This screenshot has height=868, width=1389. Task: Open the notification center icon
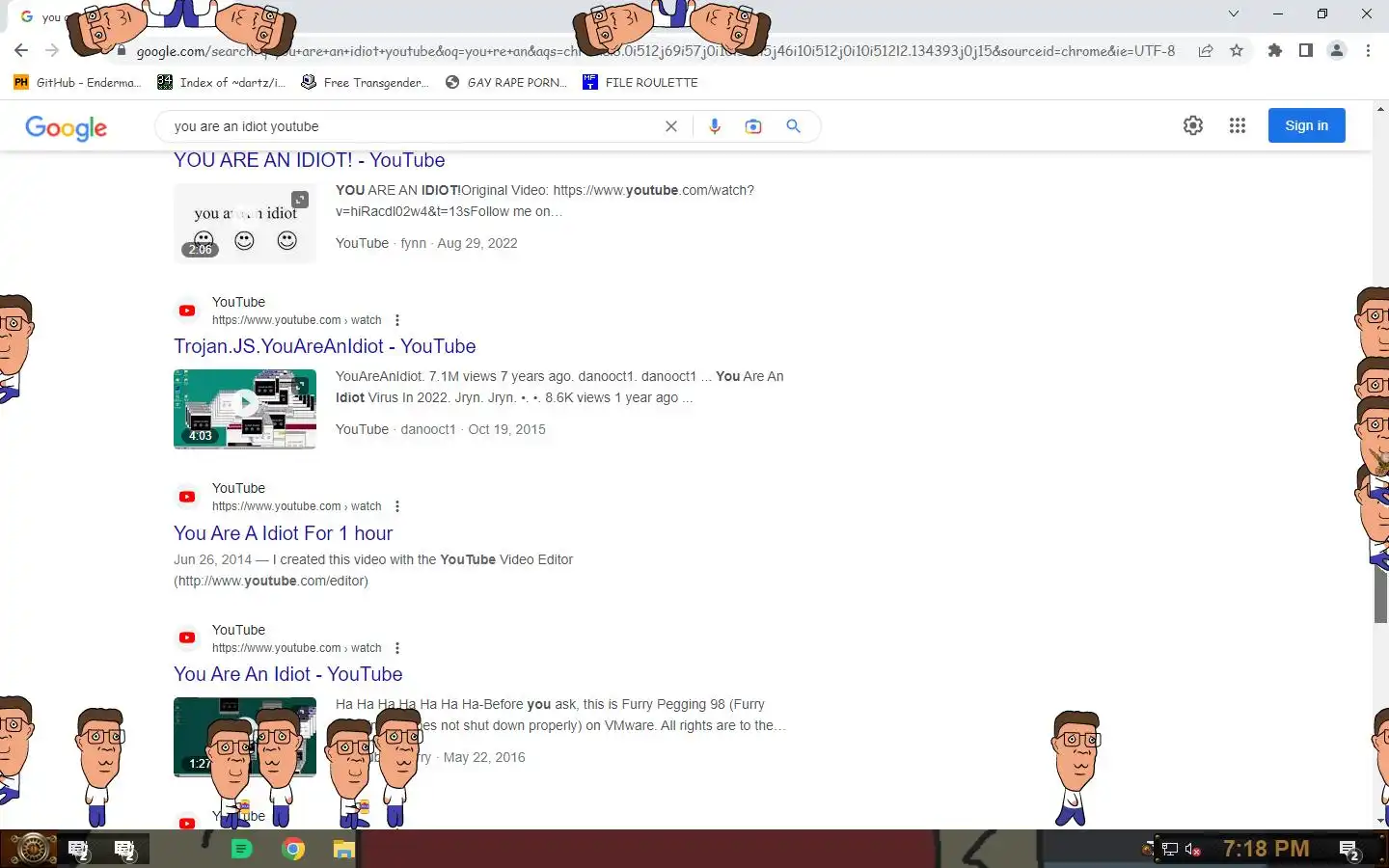(x=1350, y=850)
